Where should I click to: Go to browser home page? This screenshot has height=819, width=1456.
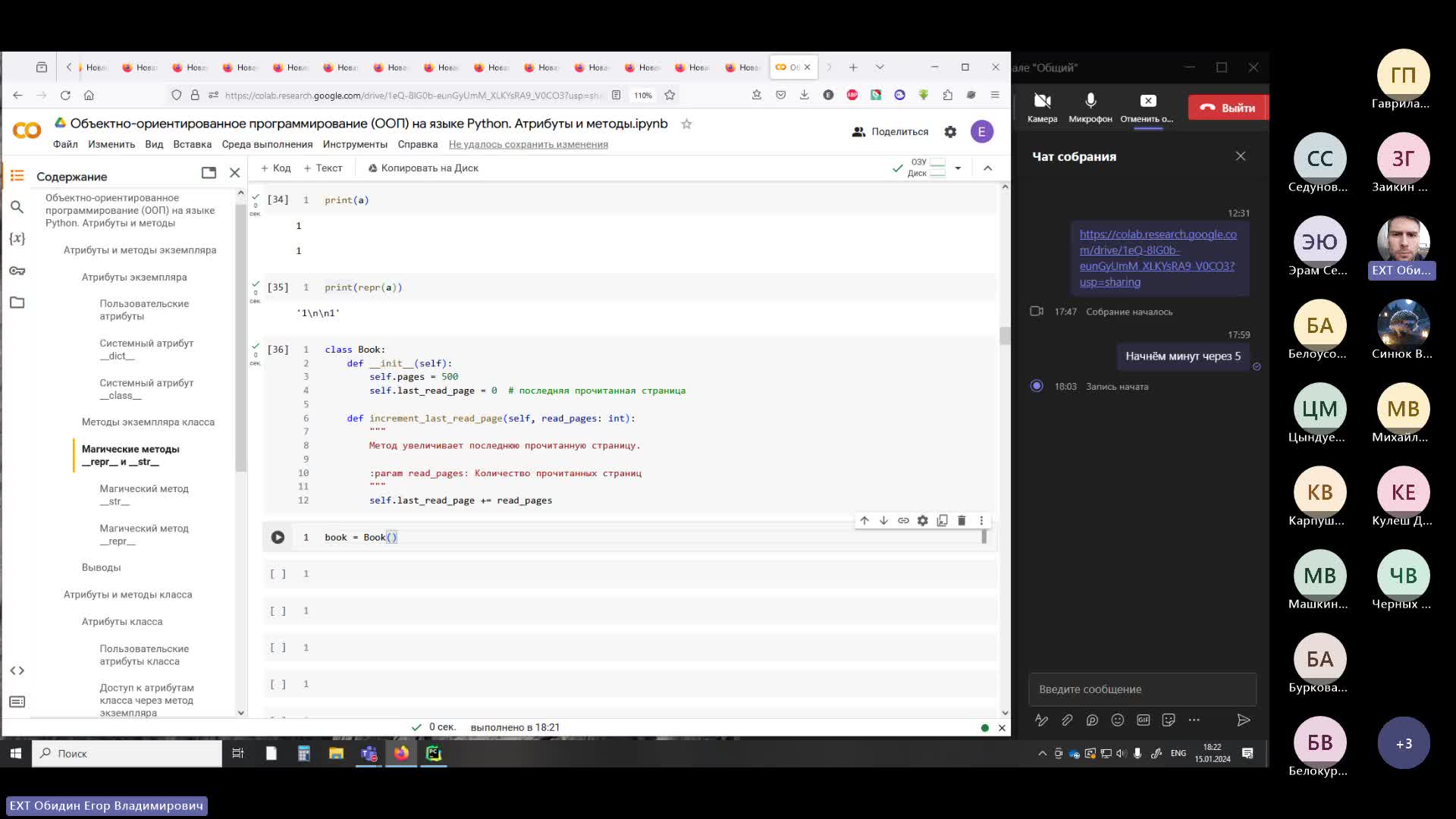pyautogui.click(x=89, y=95)
